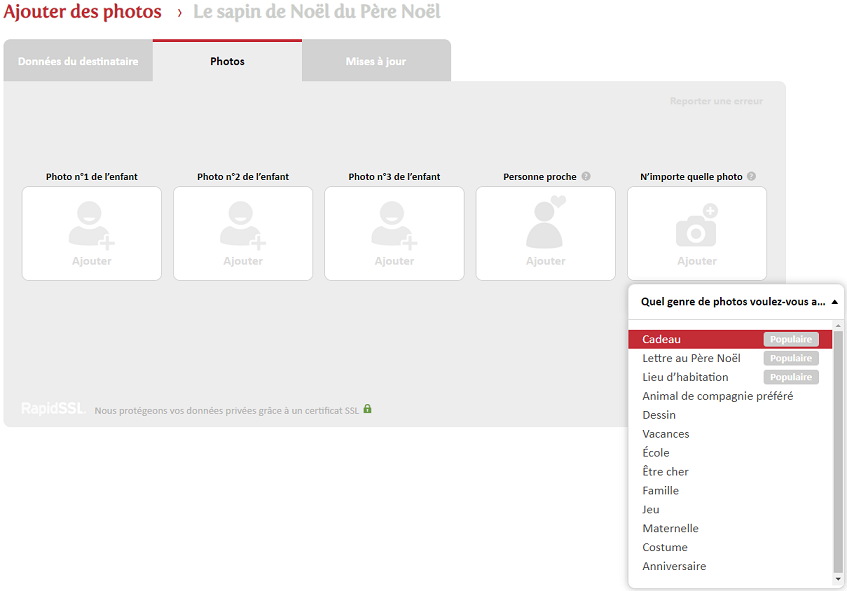Select Vacances in the dropdown list
Image resolution: width=847 pixels, height=591 pixels.
click(730, 434)
